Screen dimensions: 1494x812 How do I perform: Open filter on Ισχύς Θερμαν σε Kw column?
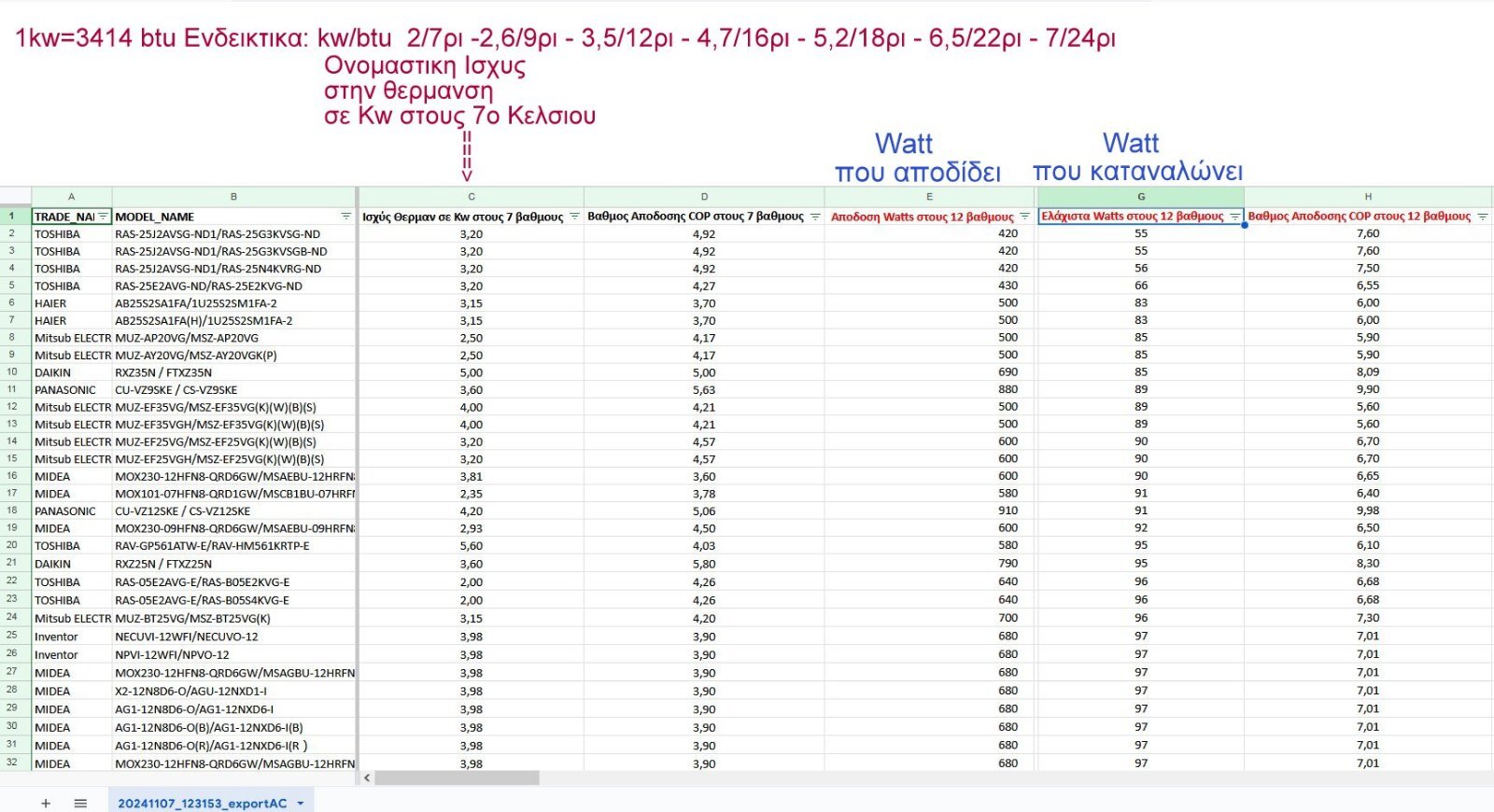[574, 217]
